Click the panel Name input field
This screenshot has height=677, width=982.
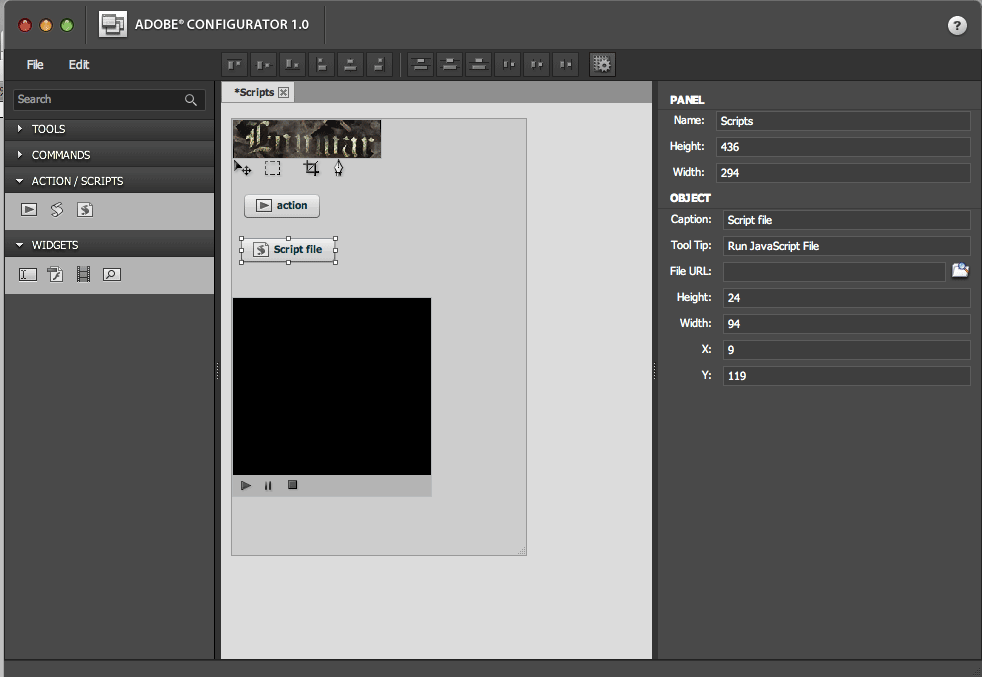click(843, 121)
